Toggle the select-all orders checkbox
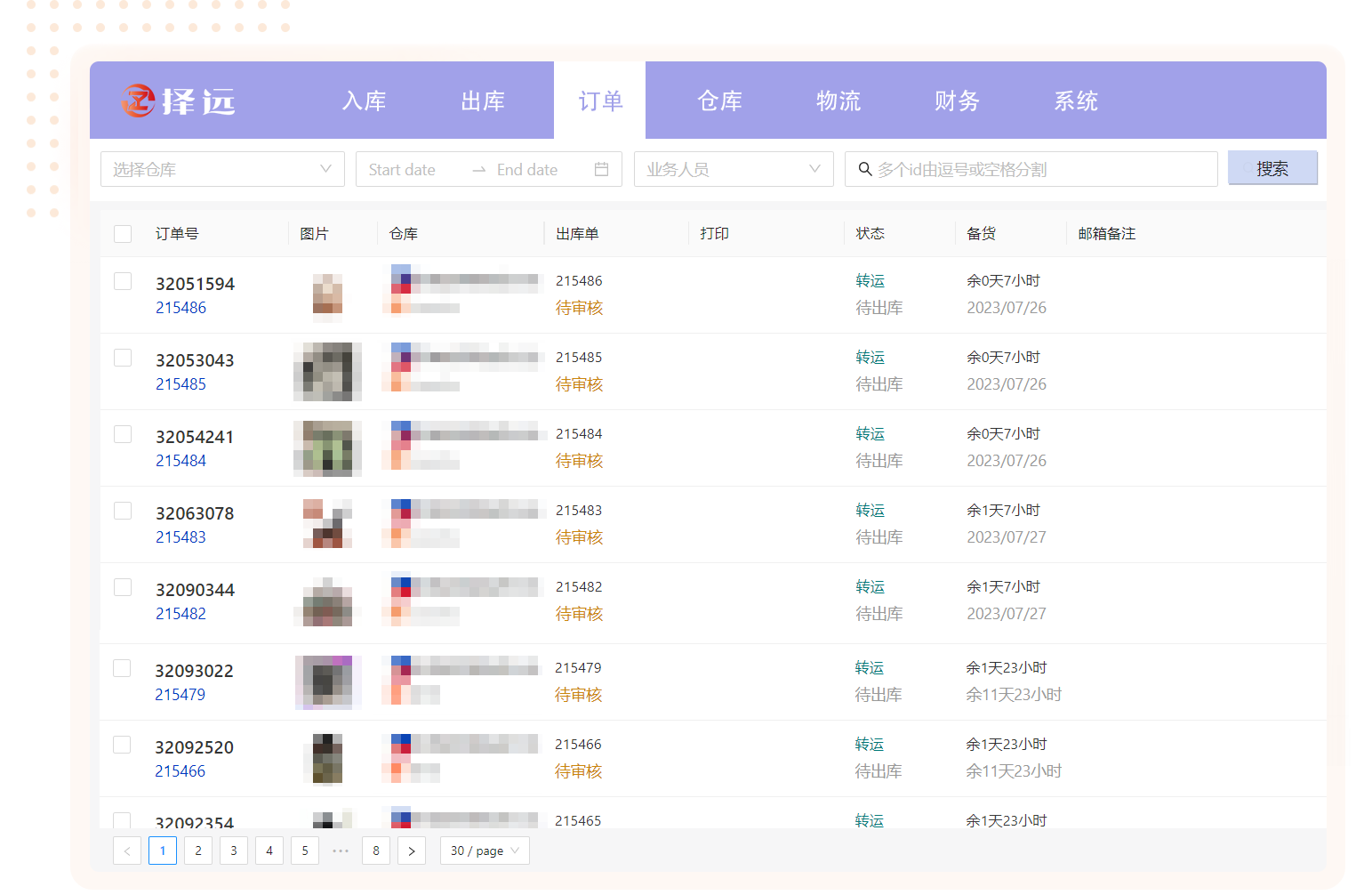The image size is (1372, 895). click(123, 234)
